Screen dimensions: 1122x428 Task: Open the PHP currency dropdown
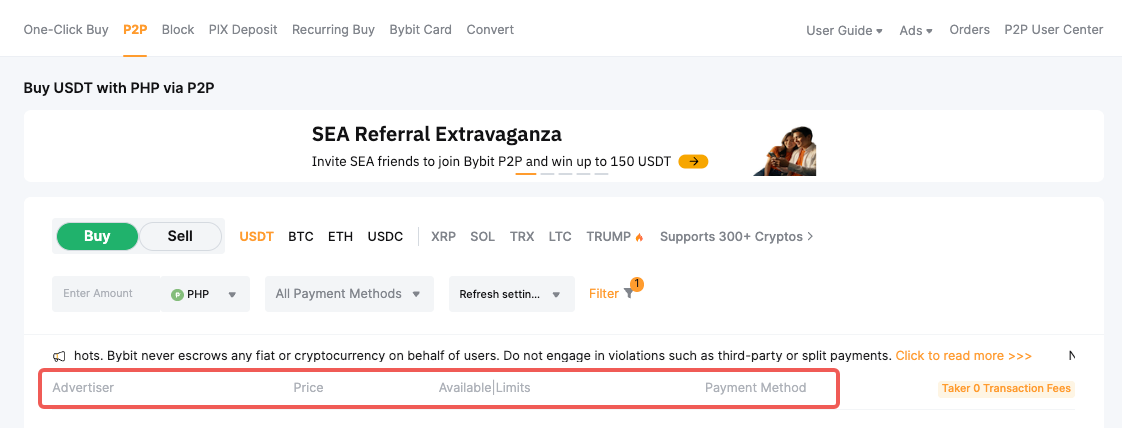click(x=231, y=295)
